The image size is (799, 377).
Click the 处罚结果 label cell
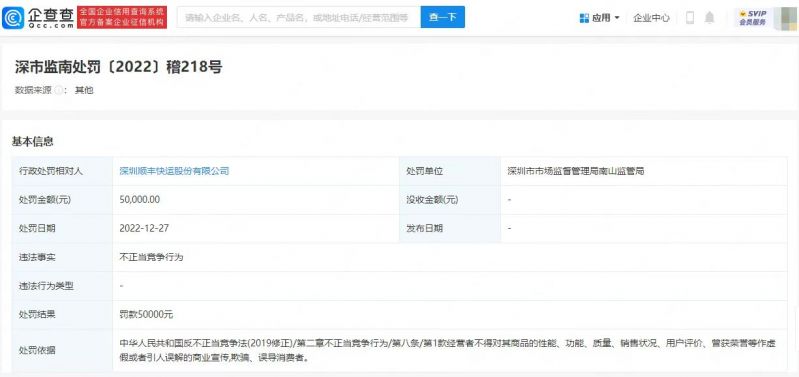(62, 314)
